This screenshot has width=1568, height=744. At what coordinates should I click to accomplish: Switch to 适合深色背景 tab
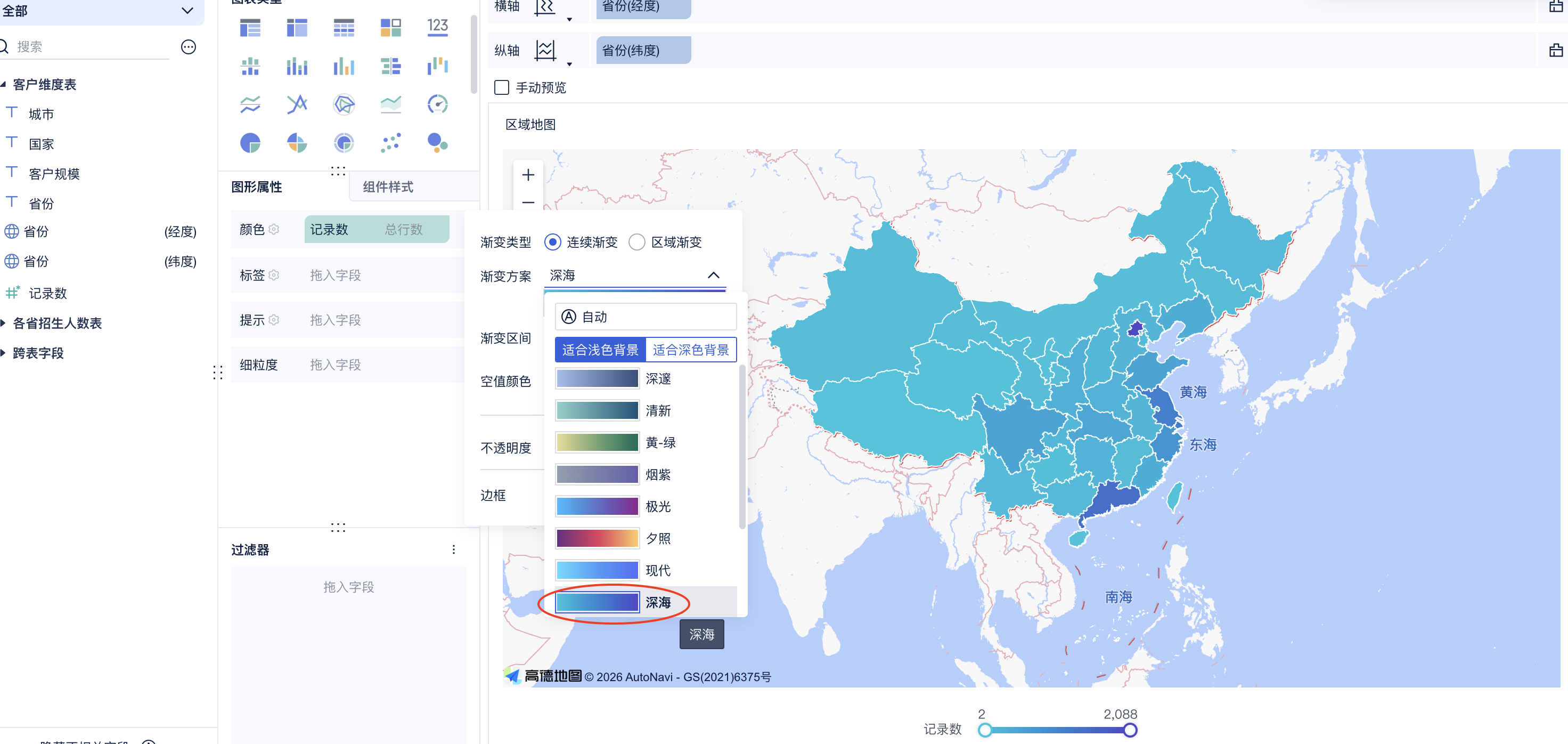click(x=690, y=350)
